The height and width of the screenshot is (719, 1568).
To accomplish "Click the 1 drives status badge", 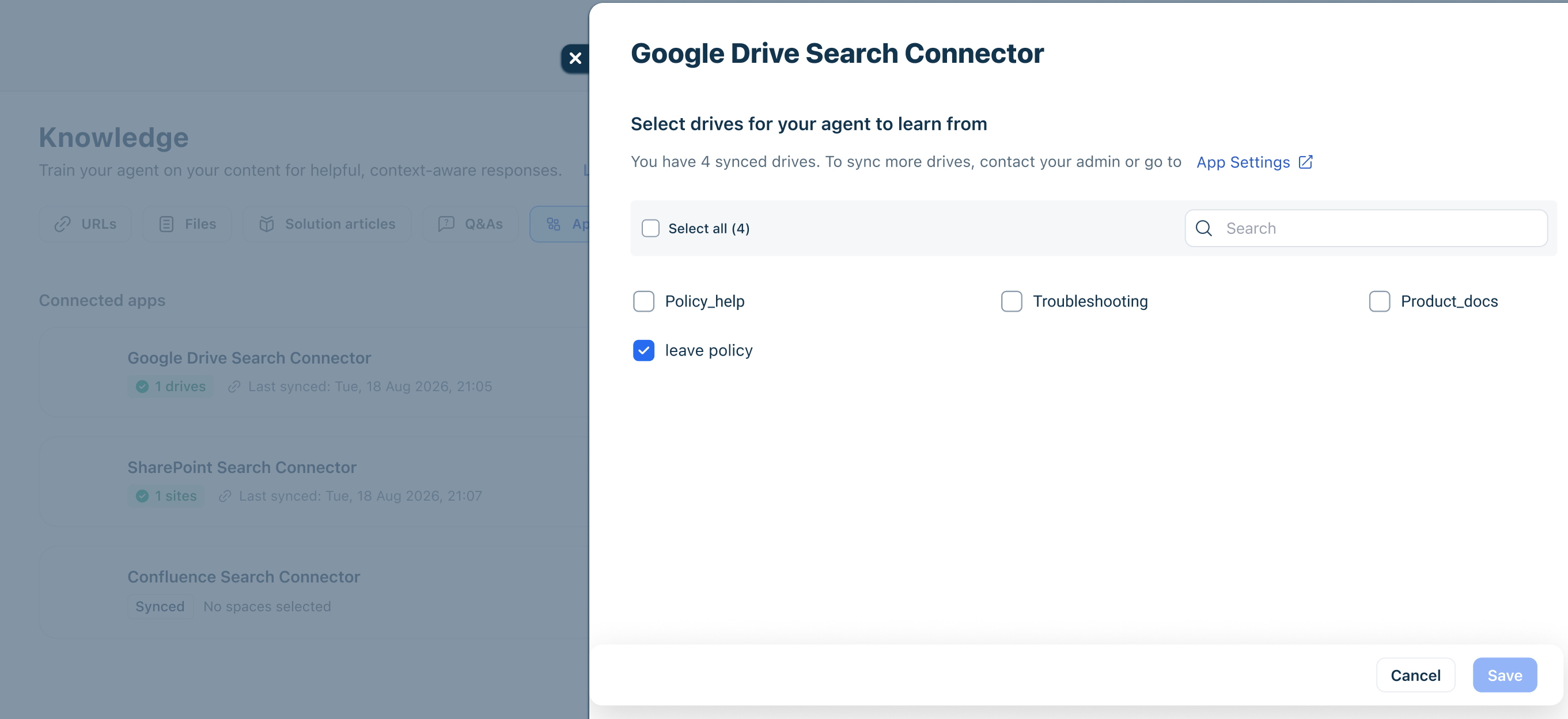I will coord(171,387).
